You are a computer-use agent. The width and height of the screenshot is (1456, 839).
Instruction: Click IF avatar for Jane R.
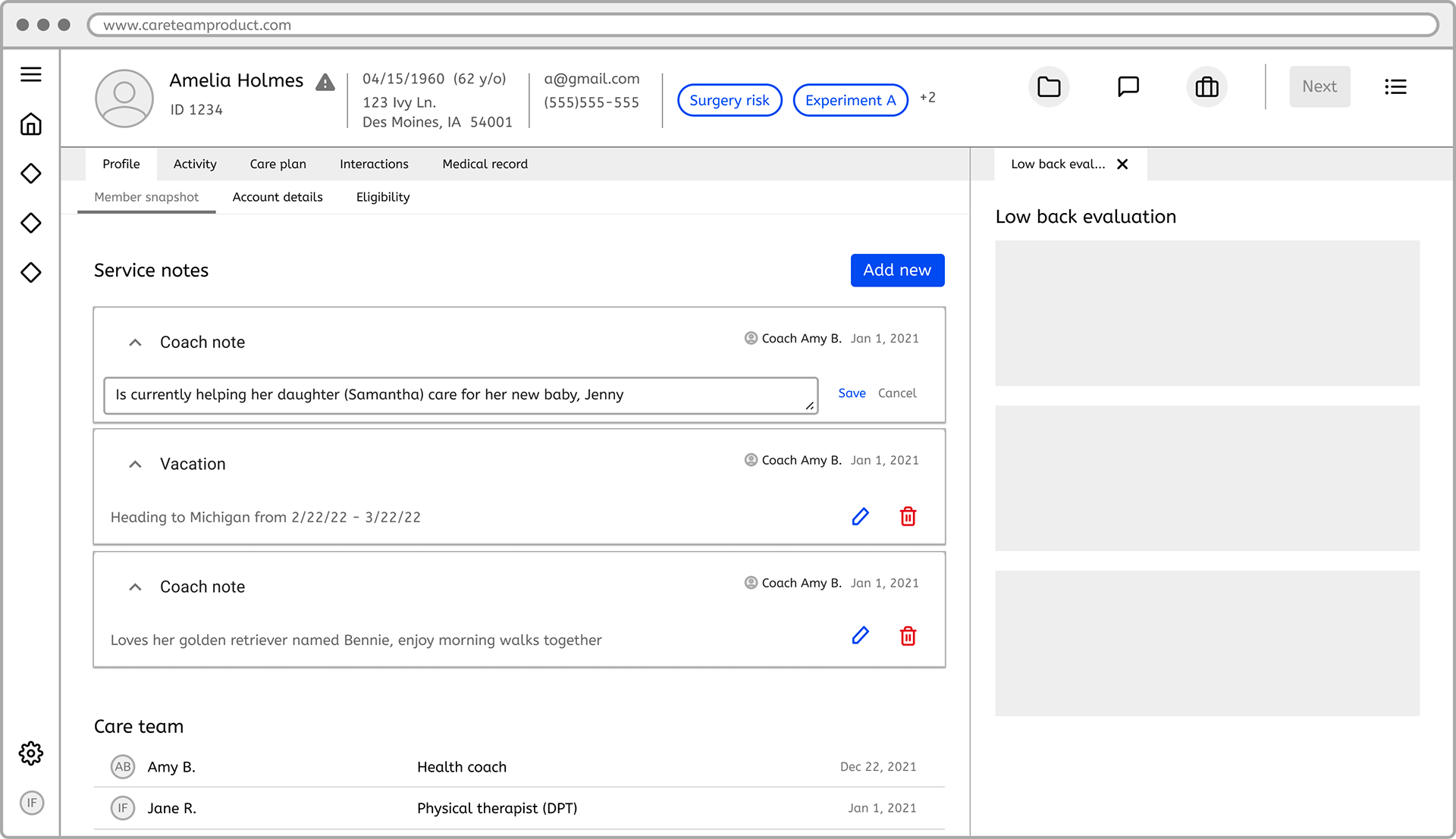click(123, 808)
